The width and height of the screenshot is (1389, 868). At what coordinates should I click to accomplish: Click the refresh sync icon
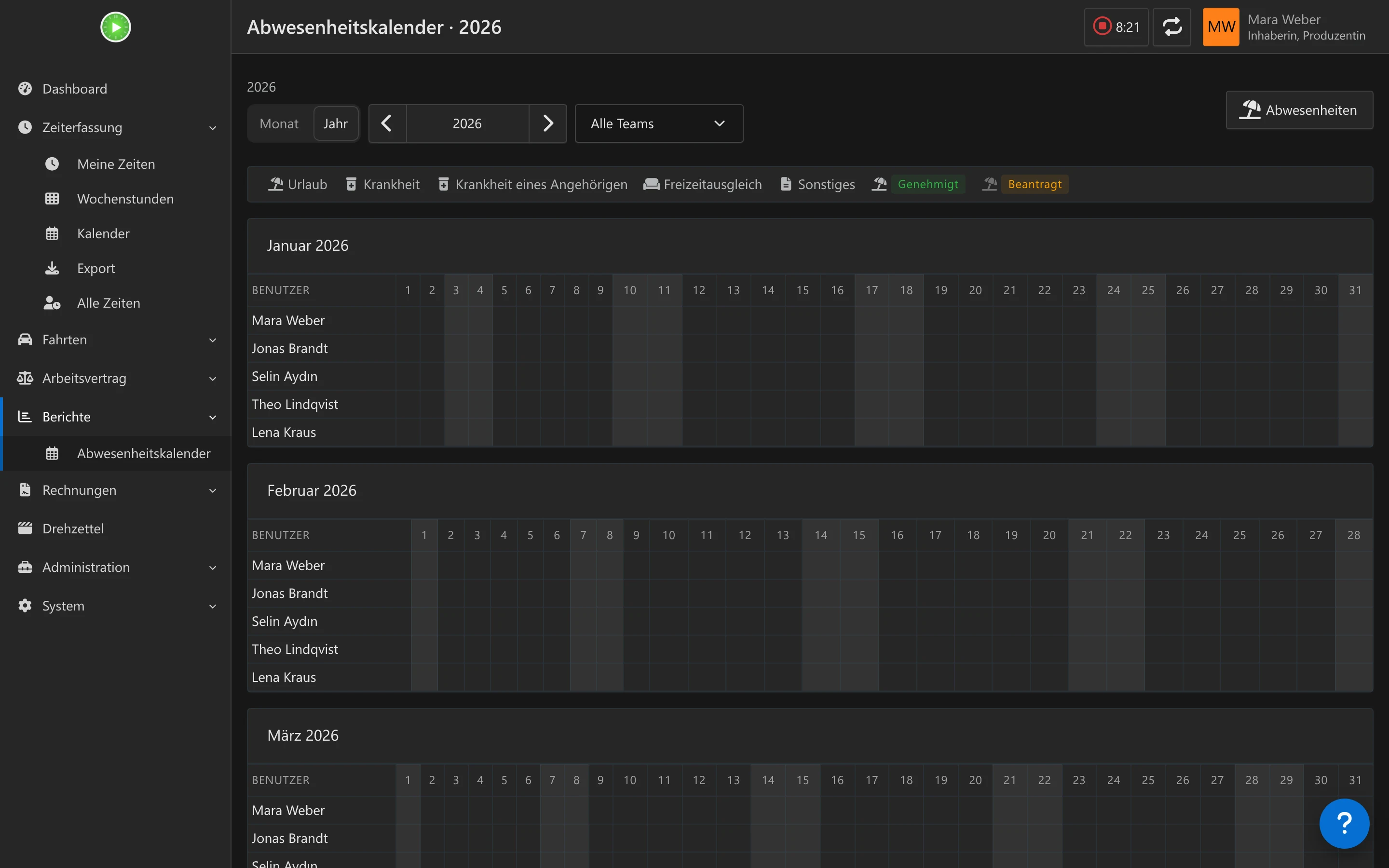pos(1171,27)
